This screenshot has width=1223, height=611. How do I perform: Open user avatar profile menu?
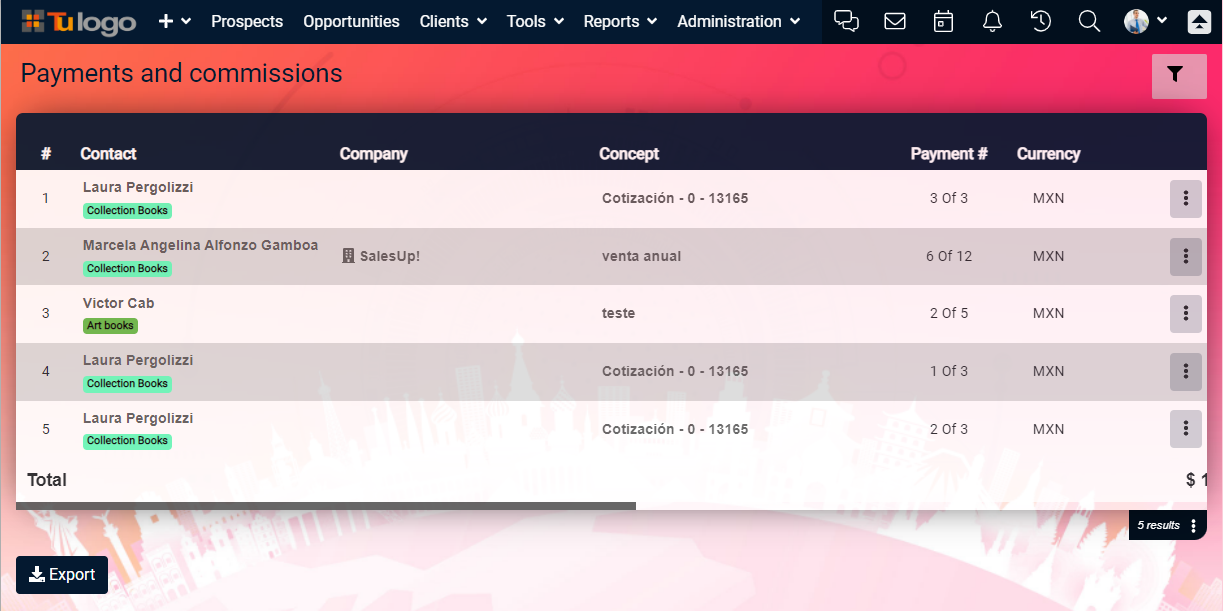[1145, 21]
